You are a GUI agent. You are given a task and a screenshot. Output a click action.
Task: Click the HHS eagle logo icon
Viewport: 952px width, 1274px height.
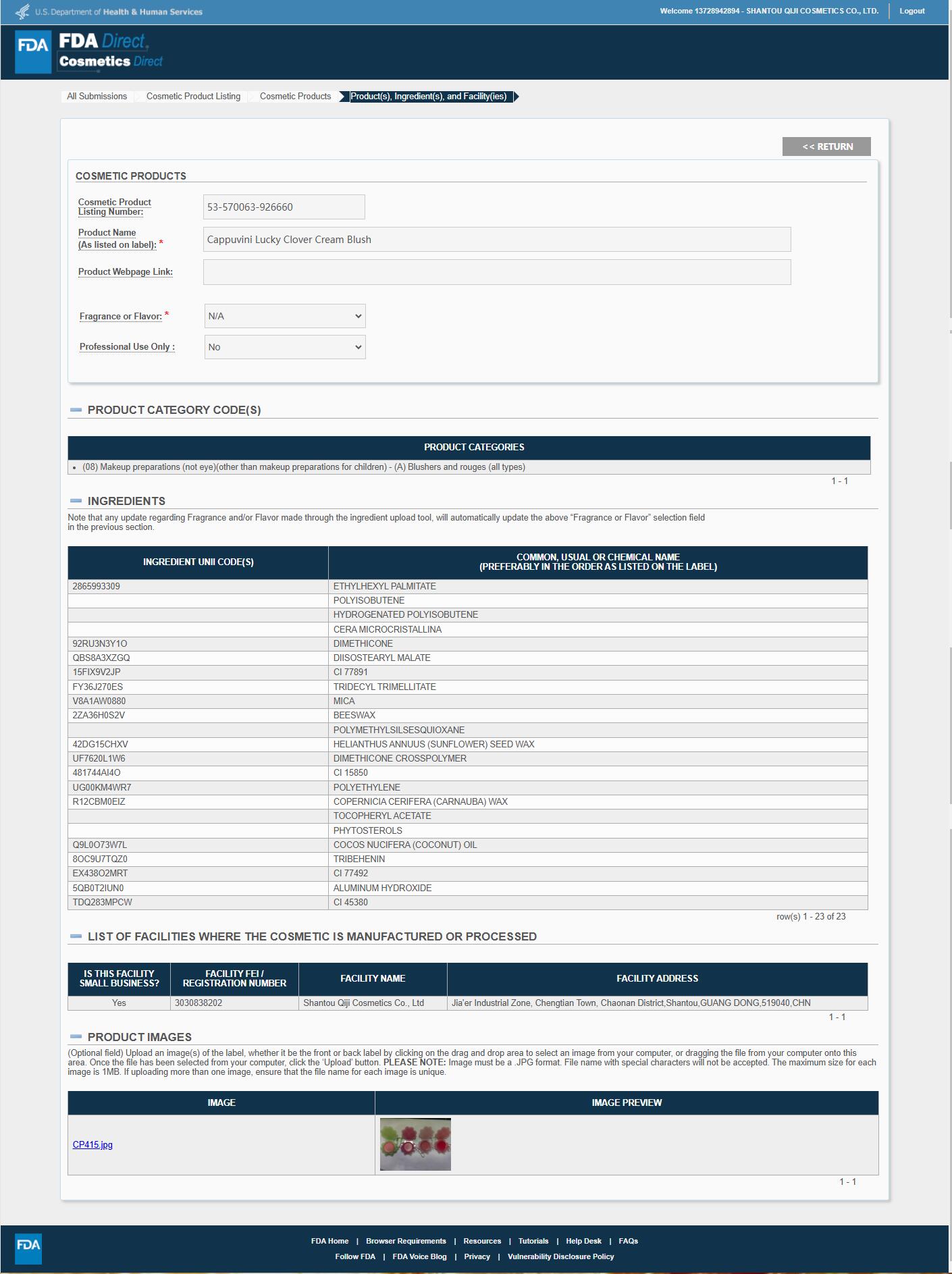click(22, 11)
